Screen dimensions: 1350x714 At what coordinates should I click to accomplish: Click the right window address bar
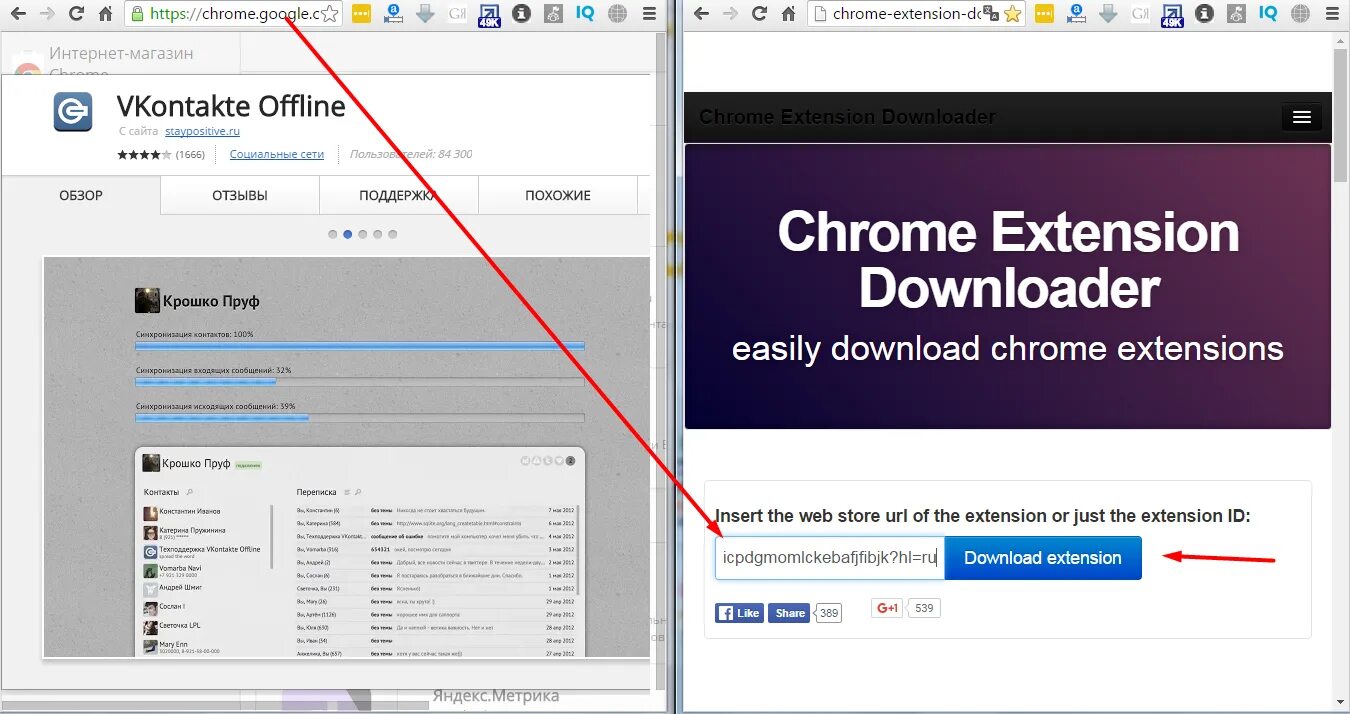917,14
